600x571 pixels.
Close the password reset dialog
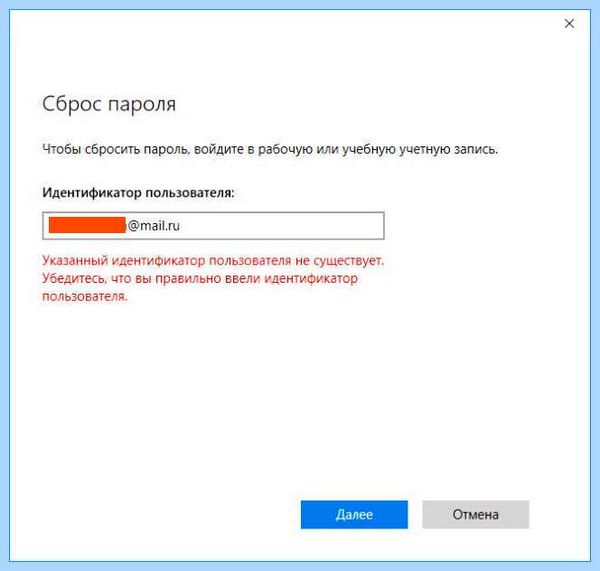(569, 24)
